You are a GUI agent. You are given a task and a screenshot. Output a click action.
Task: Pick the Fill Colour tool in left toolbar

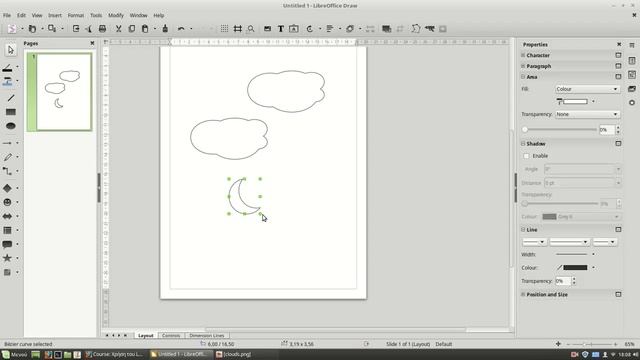click(7, 82)
